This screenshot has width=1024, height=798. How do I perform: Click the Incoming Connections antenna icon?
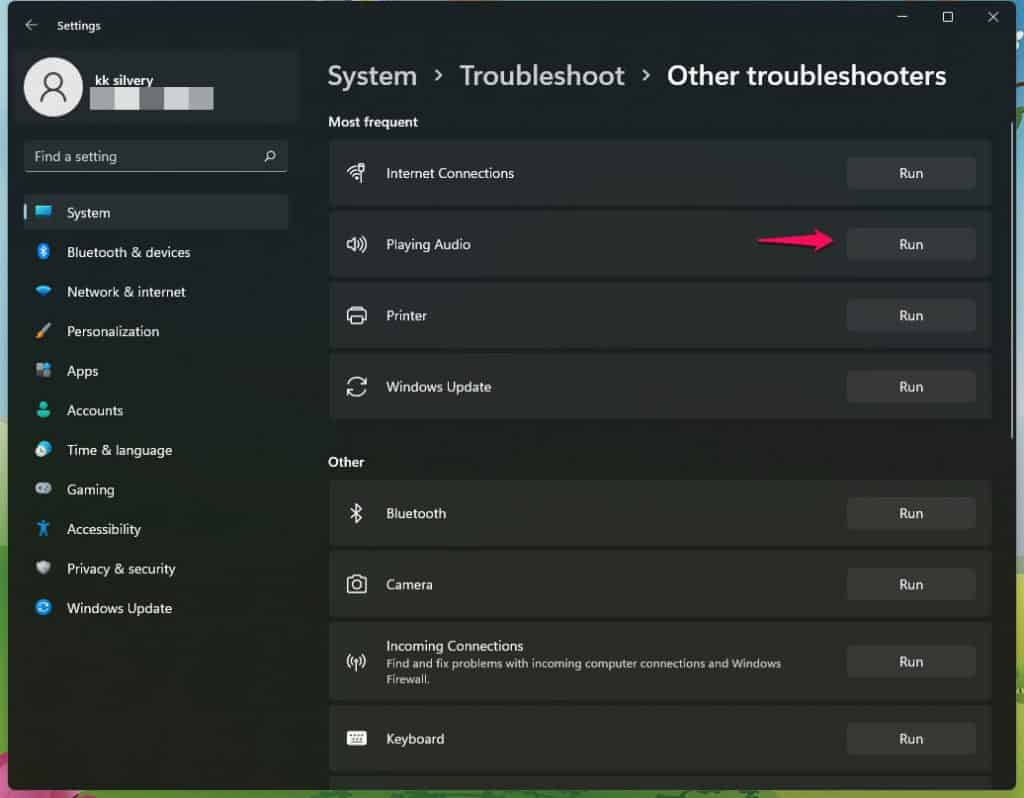(x=356, y=662)
